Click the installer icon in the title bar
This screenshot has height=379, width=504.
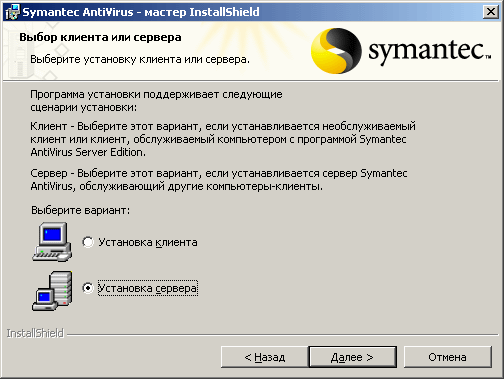coord(12,12)
